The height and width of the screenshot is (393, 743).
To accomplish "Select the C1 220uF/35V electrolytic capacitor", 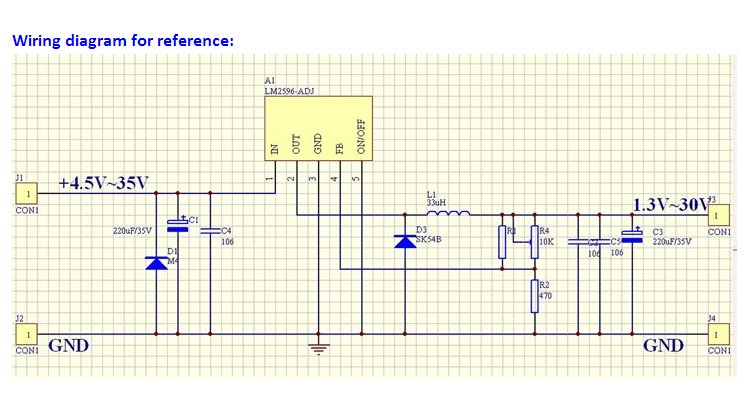I will click(178, 225).
